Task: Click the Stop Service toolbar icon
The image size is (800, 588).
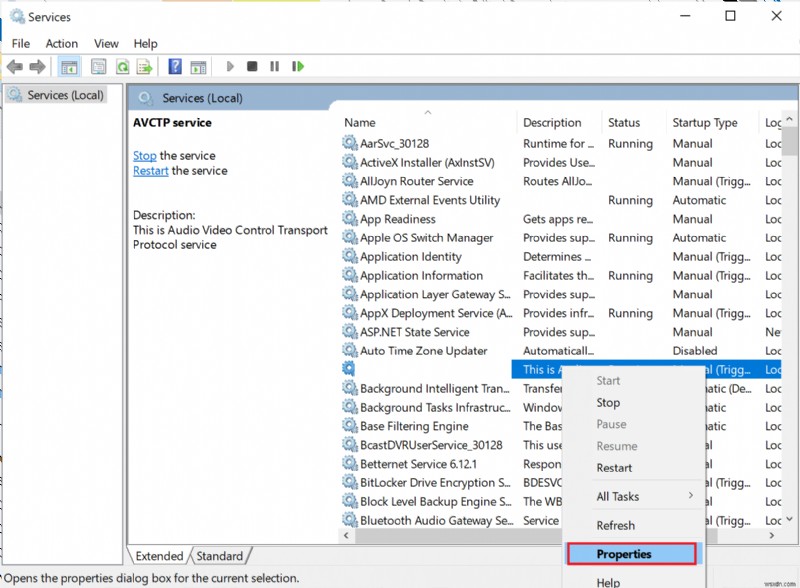Action: point(252,66)
